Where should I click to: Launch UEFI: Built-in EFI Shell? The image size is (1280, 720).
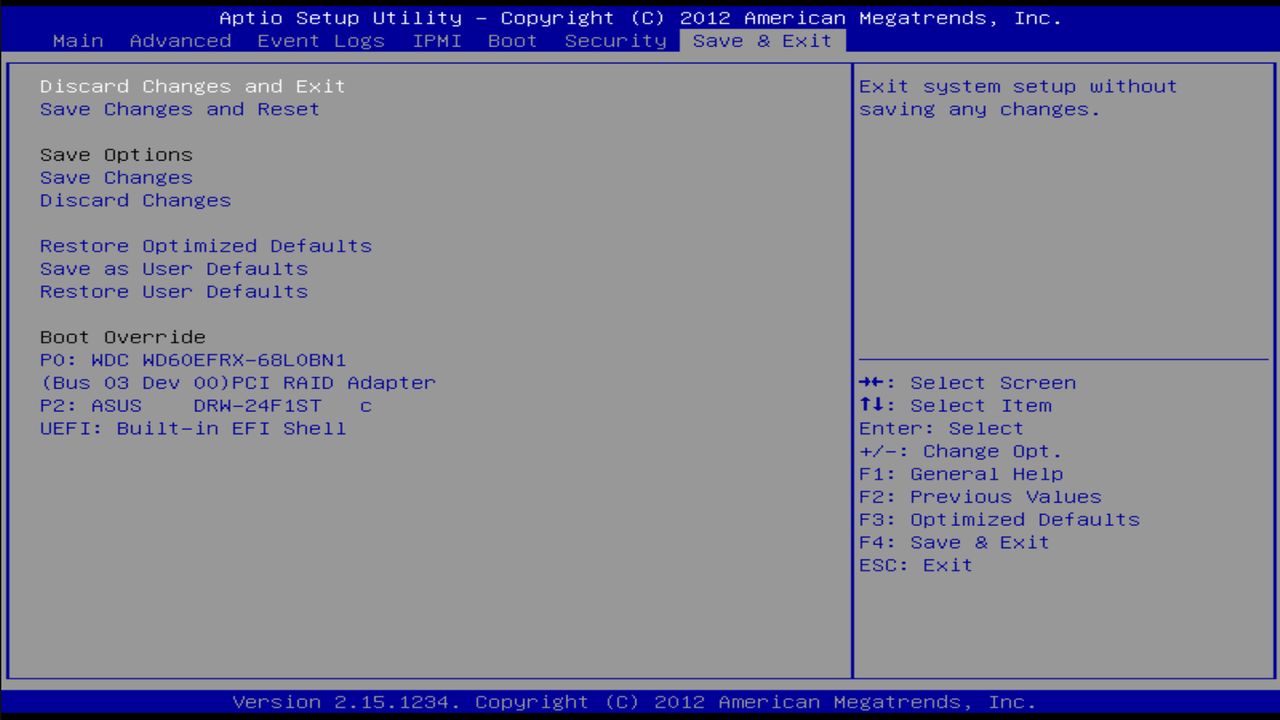[x=193, y=429]
